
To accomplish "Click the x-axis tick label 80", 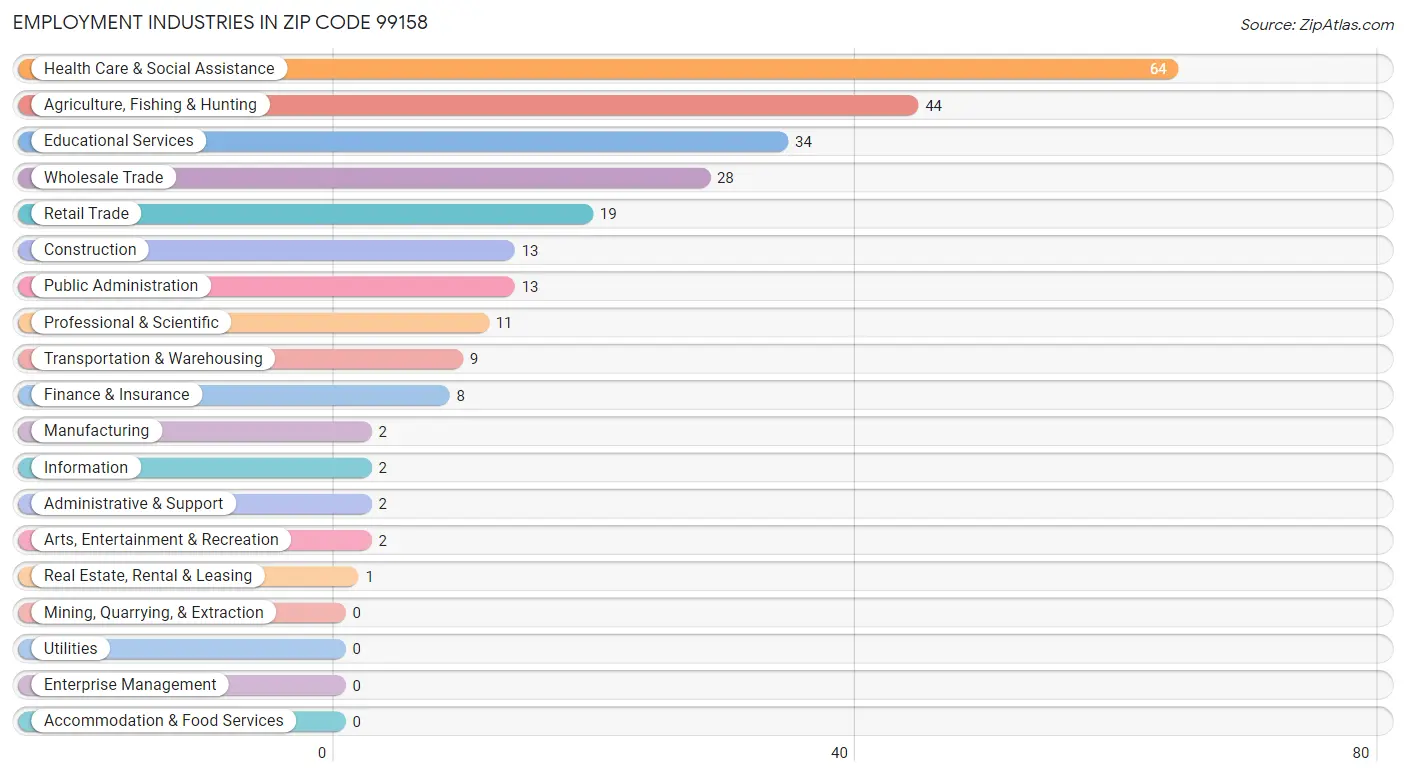I will coord(1360,753).
